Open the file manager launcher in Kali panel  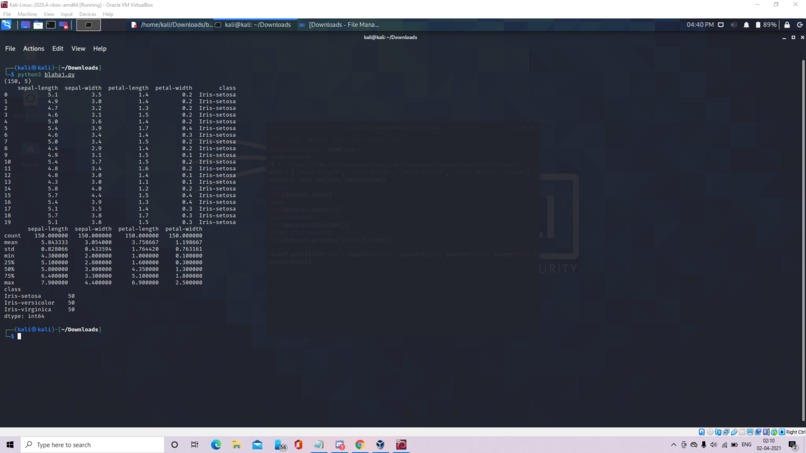pyautogui.click(x=38, y=25)
